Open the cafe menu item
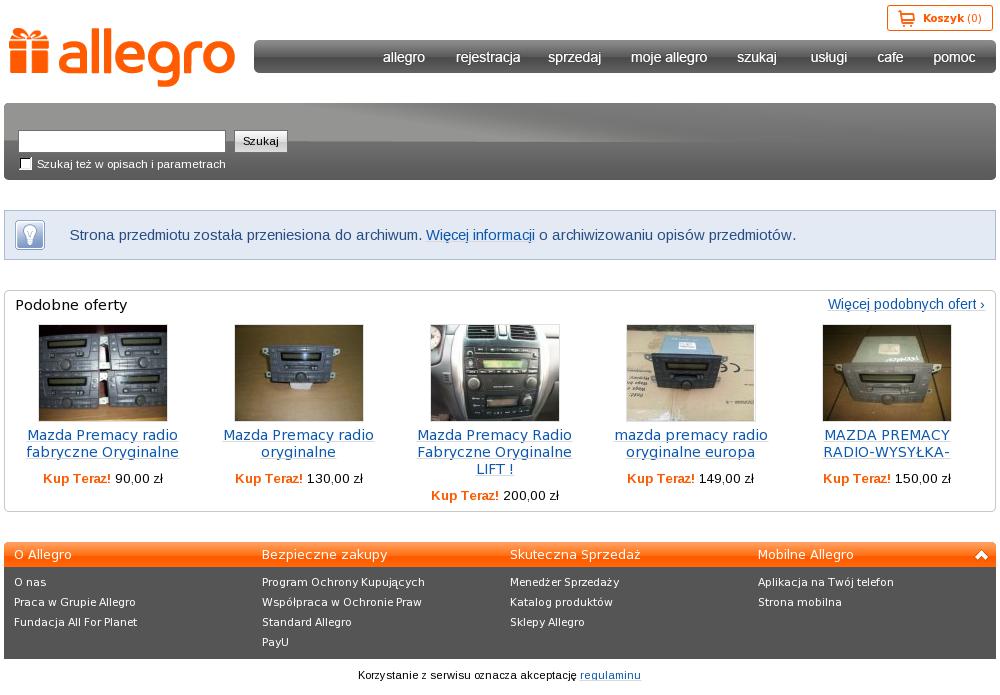The width and height of the screenshot is (1000, 695). coord(890,57)
